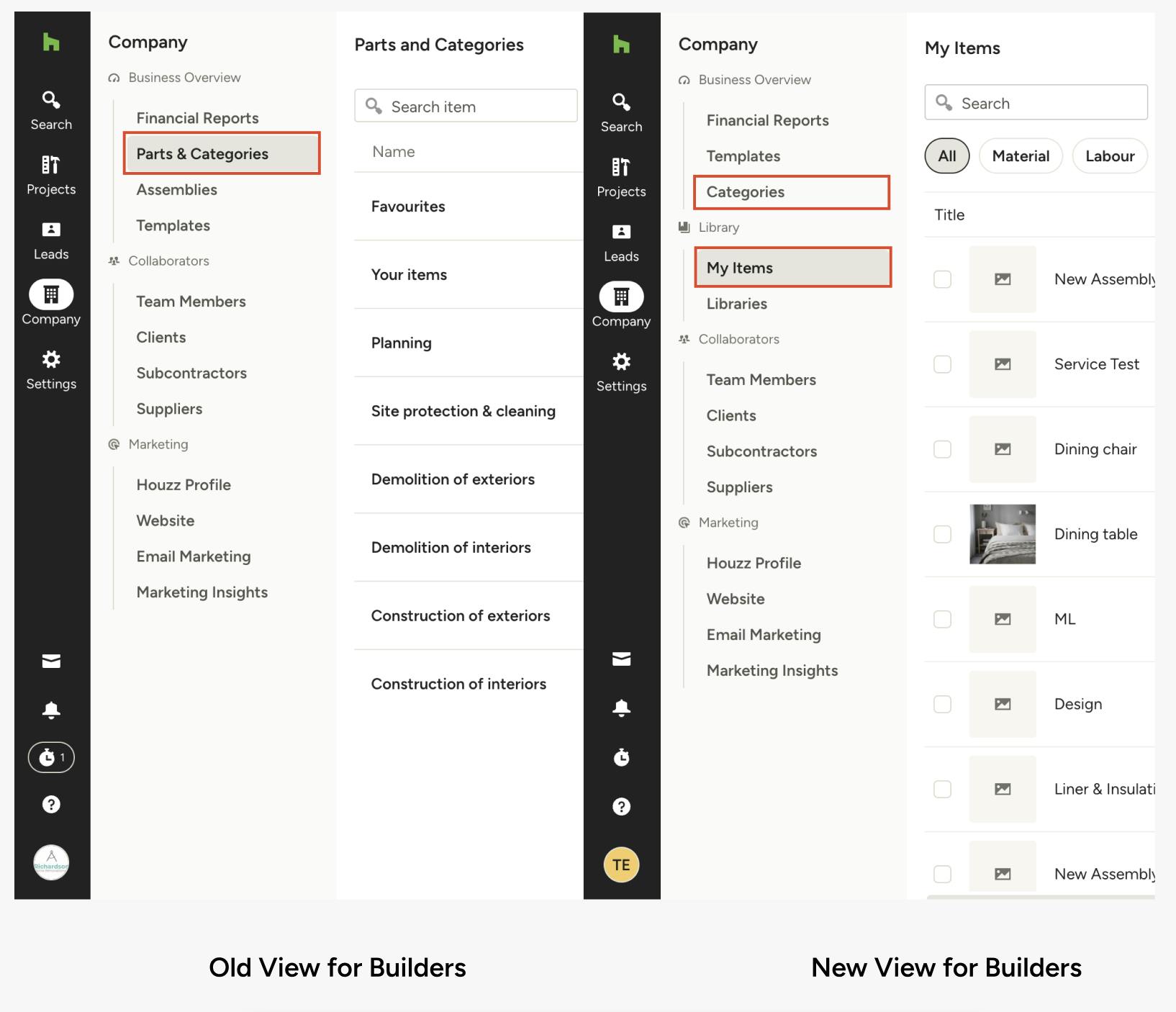Open Projects in the old view sidebar
The image size is (1176, 1012).
[51, 175]
